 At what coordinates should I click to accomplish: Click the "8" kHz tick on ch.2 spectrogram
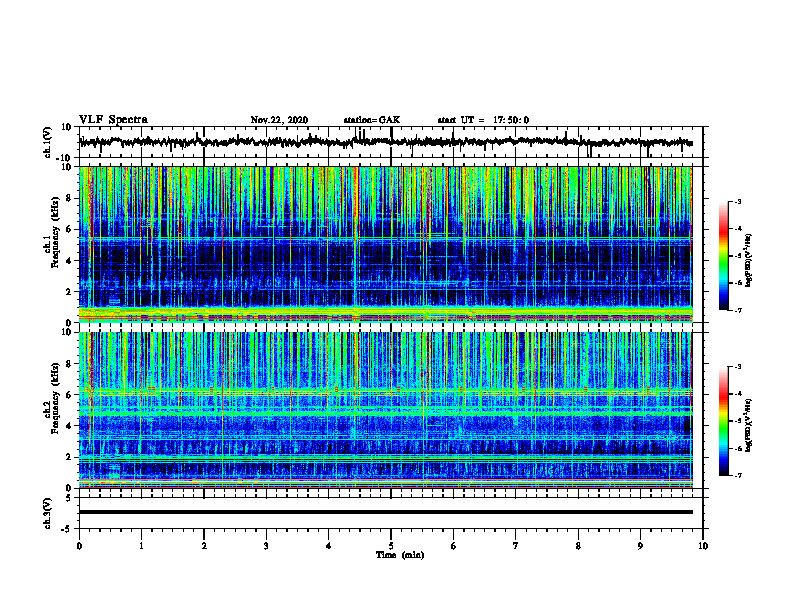click(70, 364)
